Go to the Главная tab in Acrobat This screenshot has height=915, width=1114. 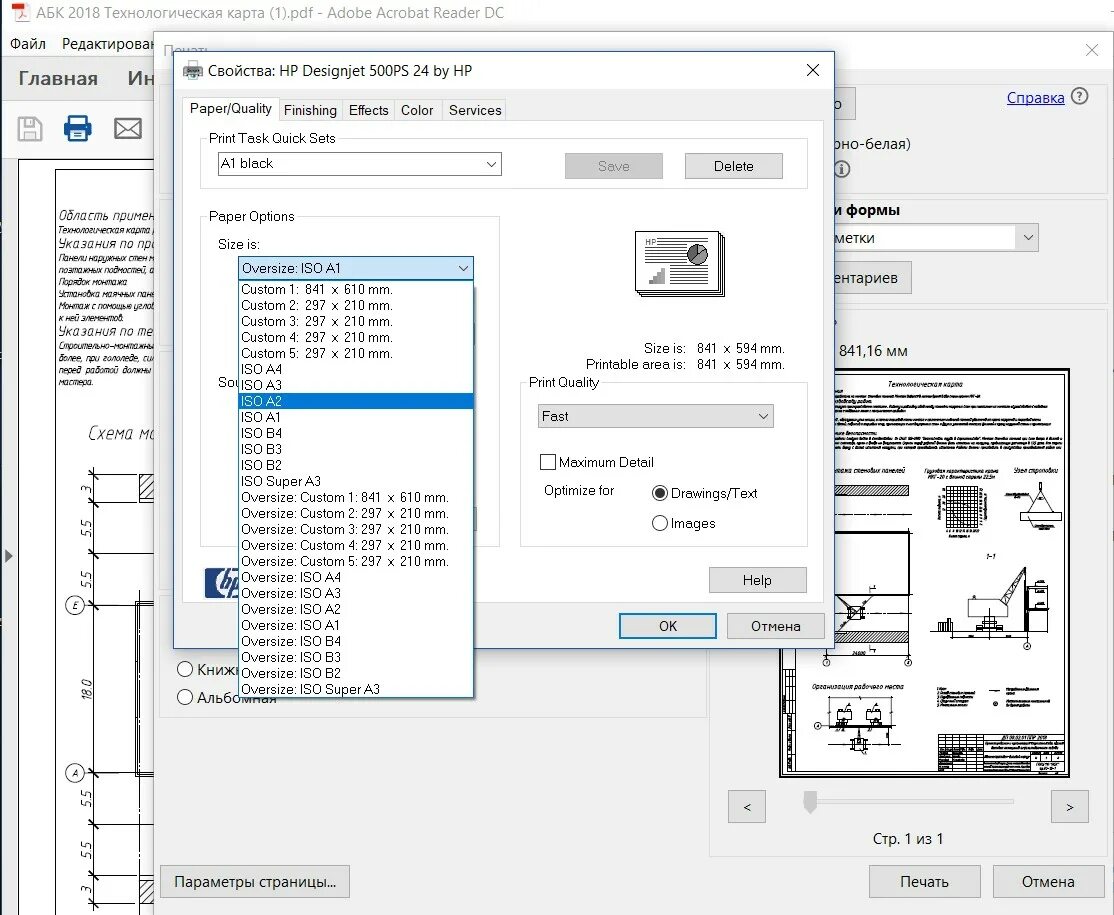[x=58, y=78]
